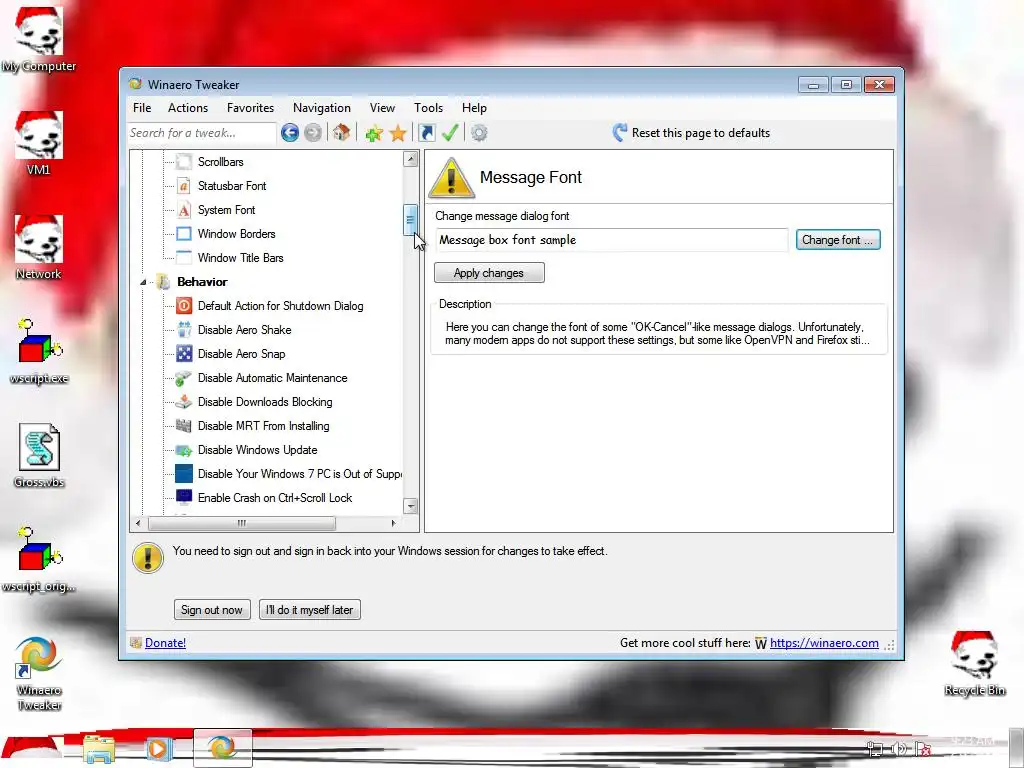Select the Scrollbars tree item text
Image resolution: width=1024 pixels, height=768 pixels.
(221, 162)
